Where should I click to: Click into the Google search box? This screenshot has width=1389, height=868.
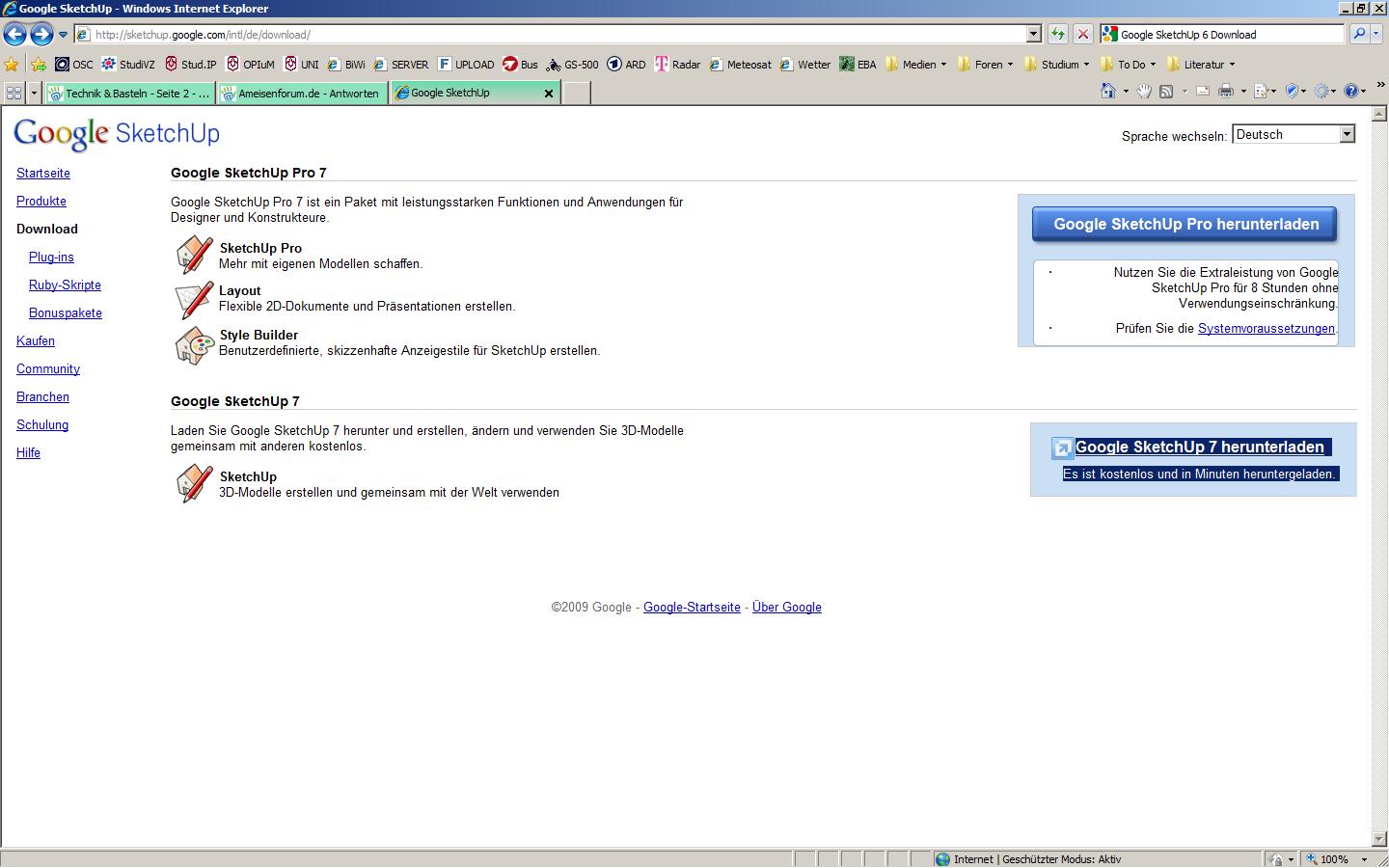coord(1225,35)
